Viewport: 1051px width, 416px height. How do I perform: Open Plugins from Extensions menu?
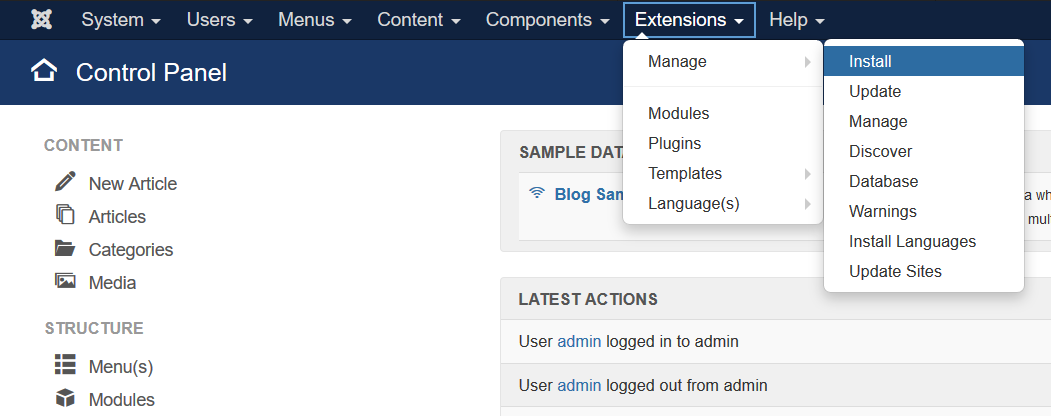tap(675, 144)
